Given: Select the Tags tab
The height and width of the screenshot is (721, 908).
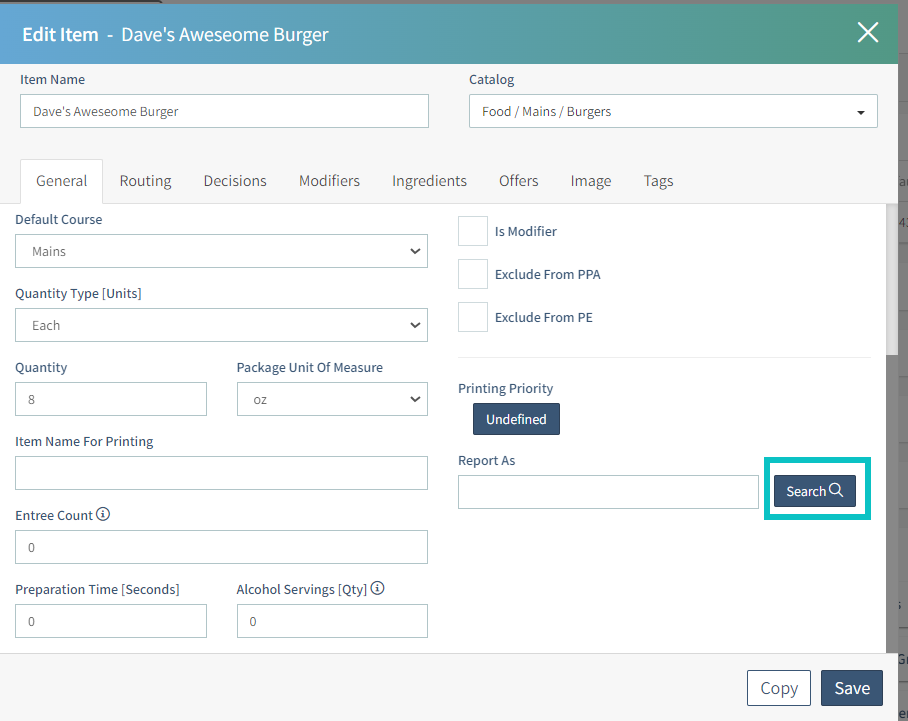Looking at the screenshot, I should pos(658,181).
